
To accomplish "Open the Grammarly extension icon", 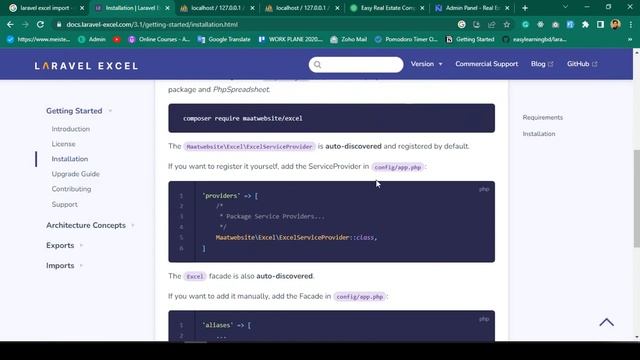I will [525, 24].
